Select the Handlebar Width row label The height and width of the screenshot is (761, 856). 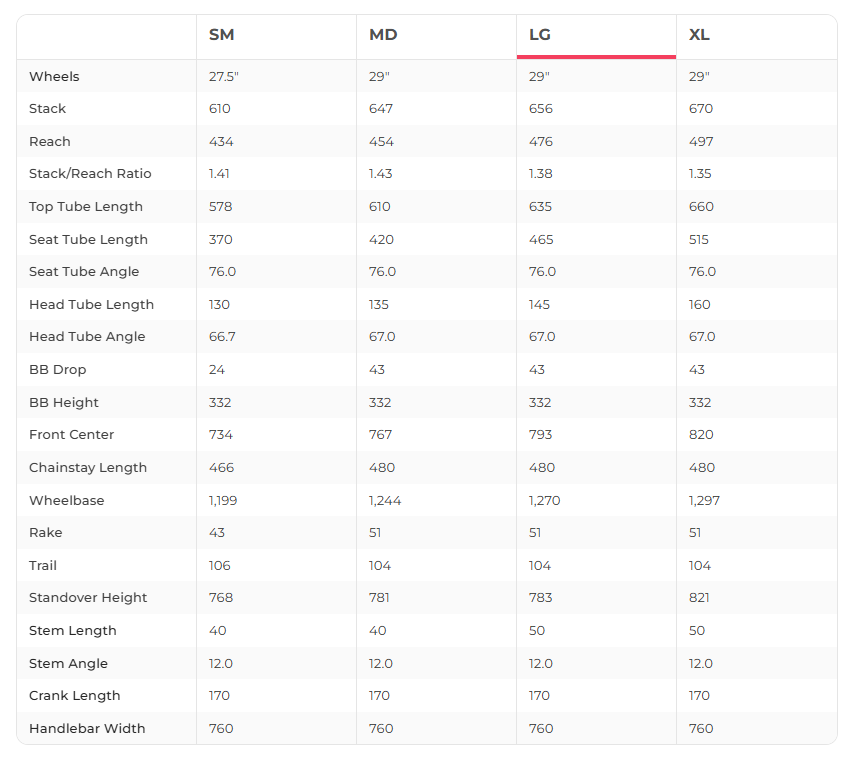(x=87, y=729)
